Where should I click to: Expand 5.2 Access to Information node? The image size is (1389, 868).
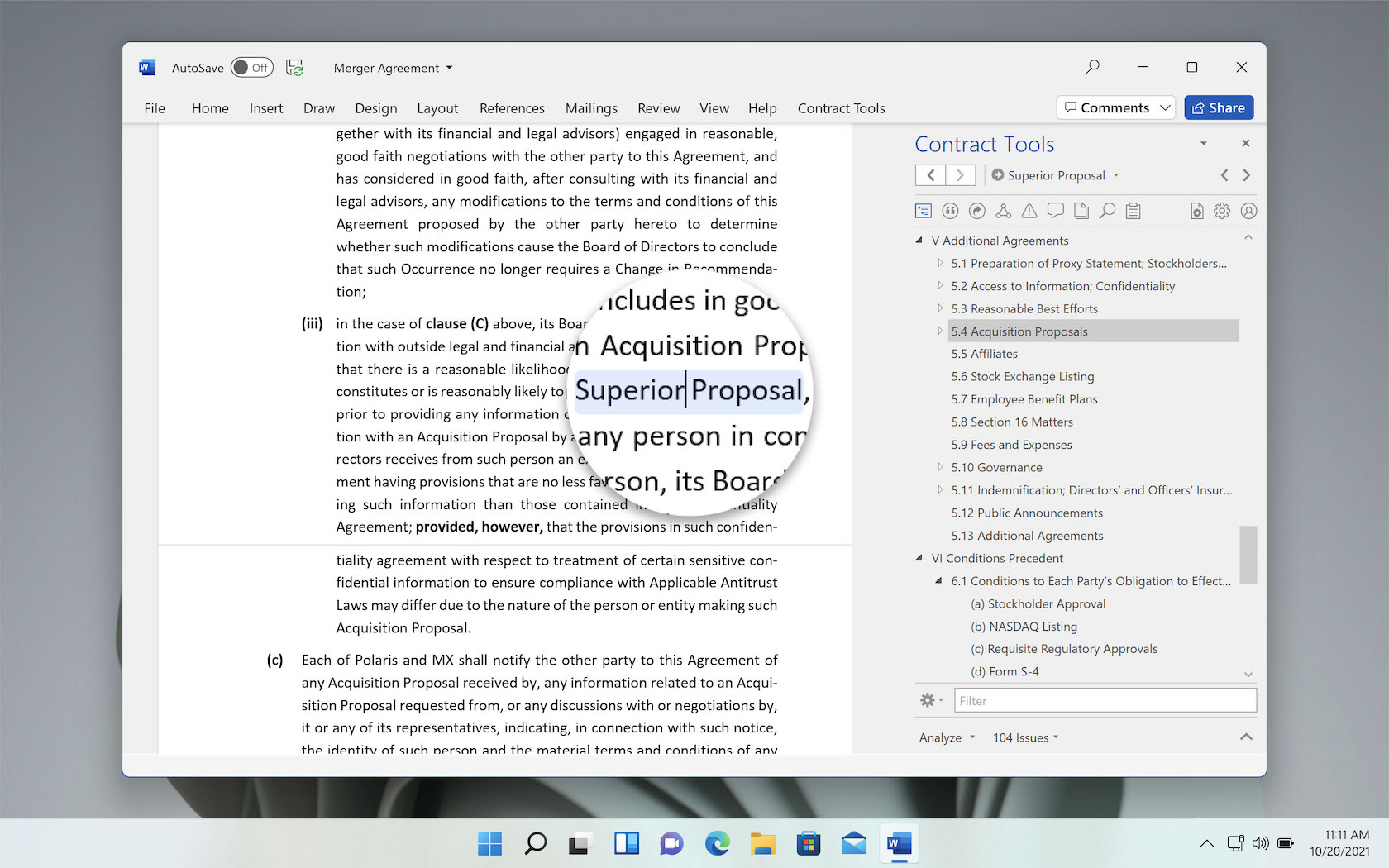pos(939,285)
